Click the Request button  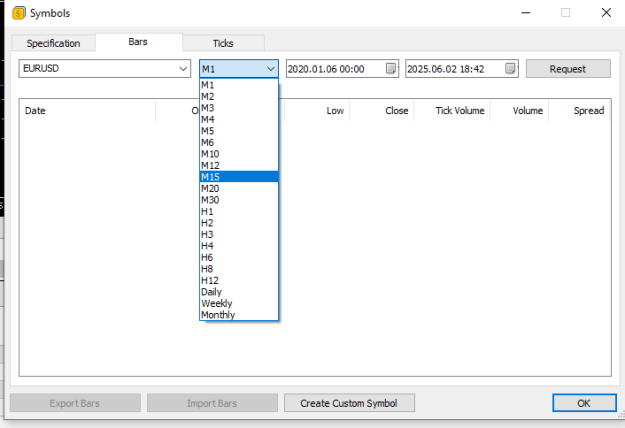(x=568, y=69)
